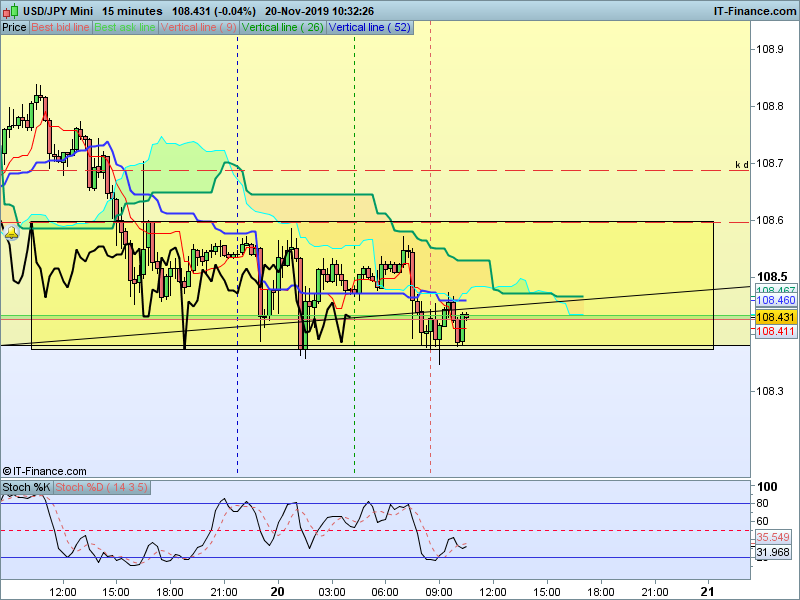Click the yellow 108.431 current price tag
Viewport: 800px width, 600px height.
[x=776, y=317]
